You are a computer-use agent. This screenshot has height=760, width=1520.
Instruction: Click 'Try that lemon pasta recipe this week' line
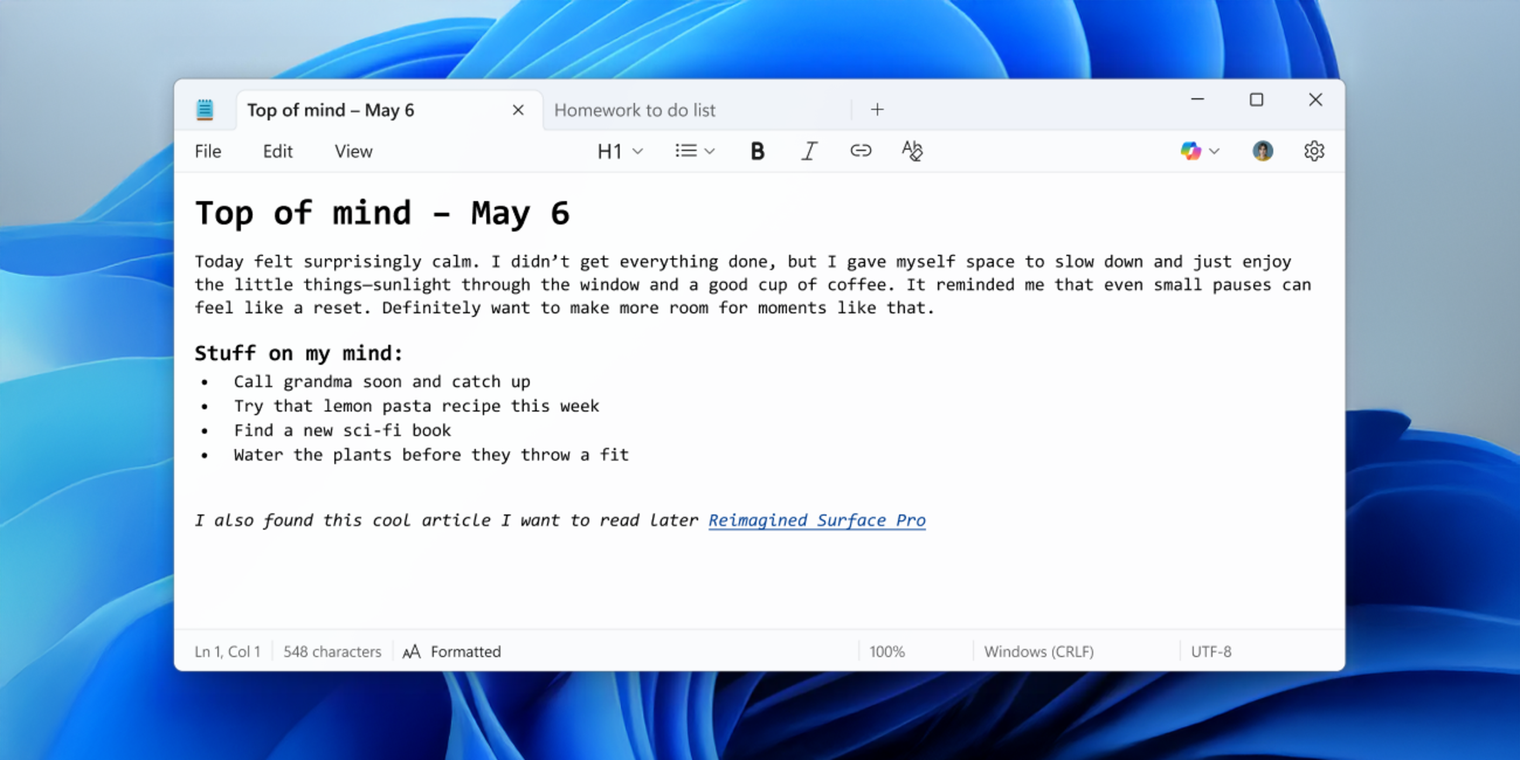(416, 406)
